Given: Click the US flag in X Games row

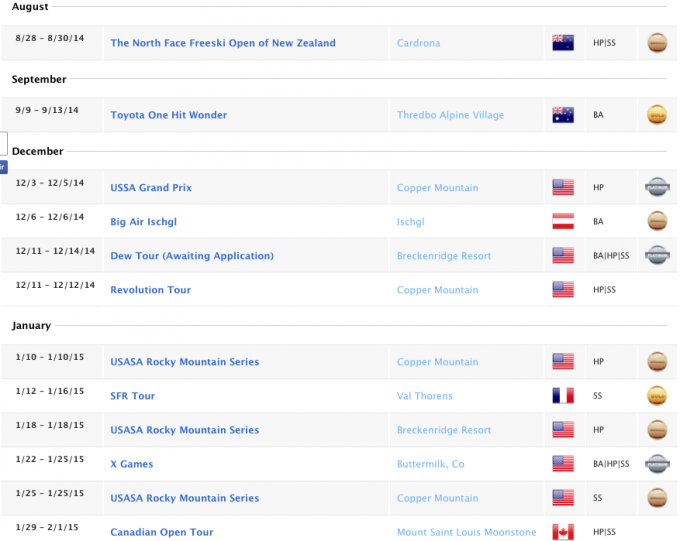Looking at the screenshot, I should coord(563,464).
